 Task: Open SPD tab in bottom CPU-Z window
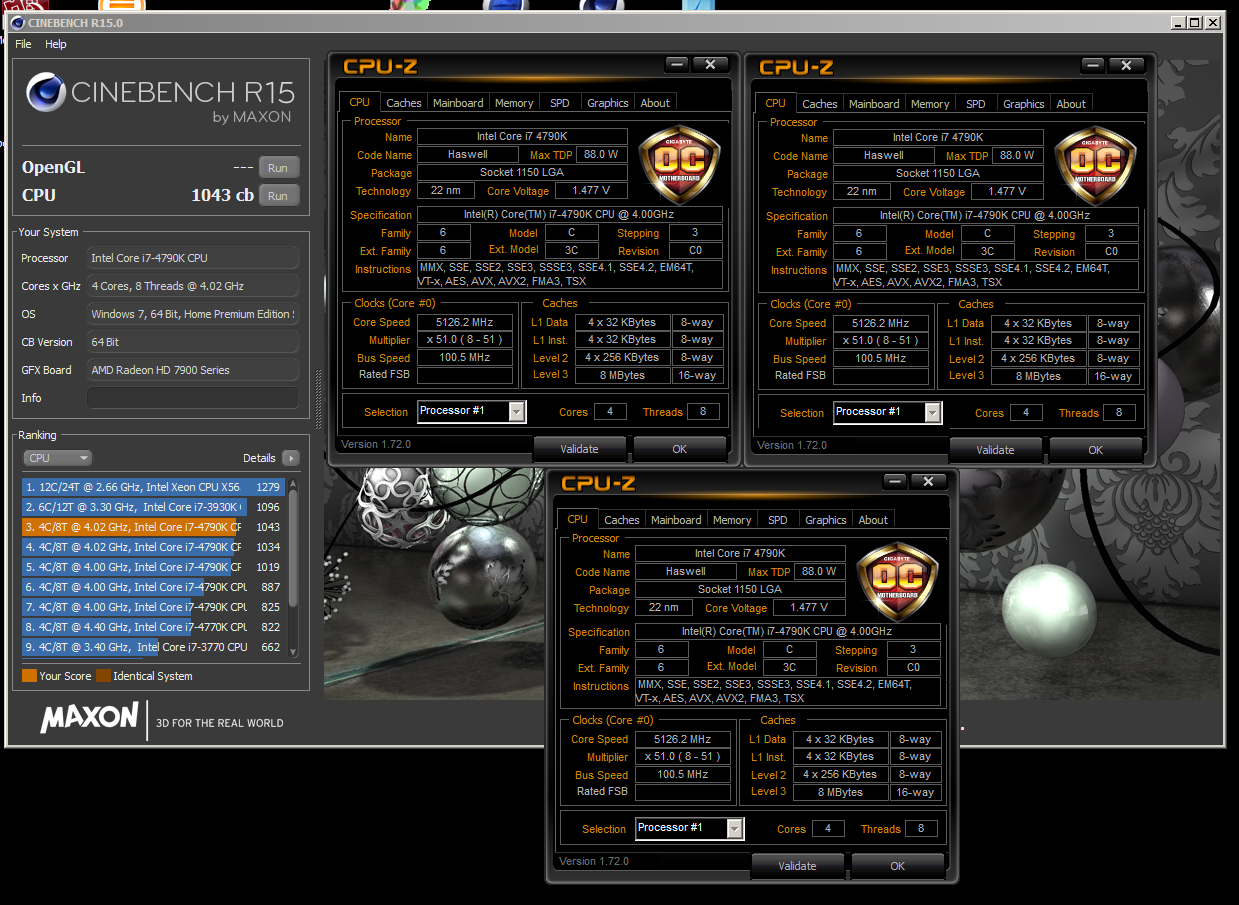778,519
